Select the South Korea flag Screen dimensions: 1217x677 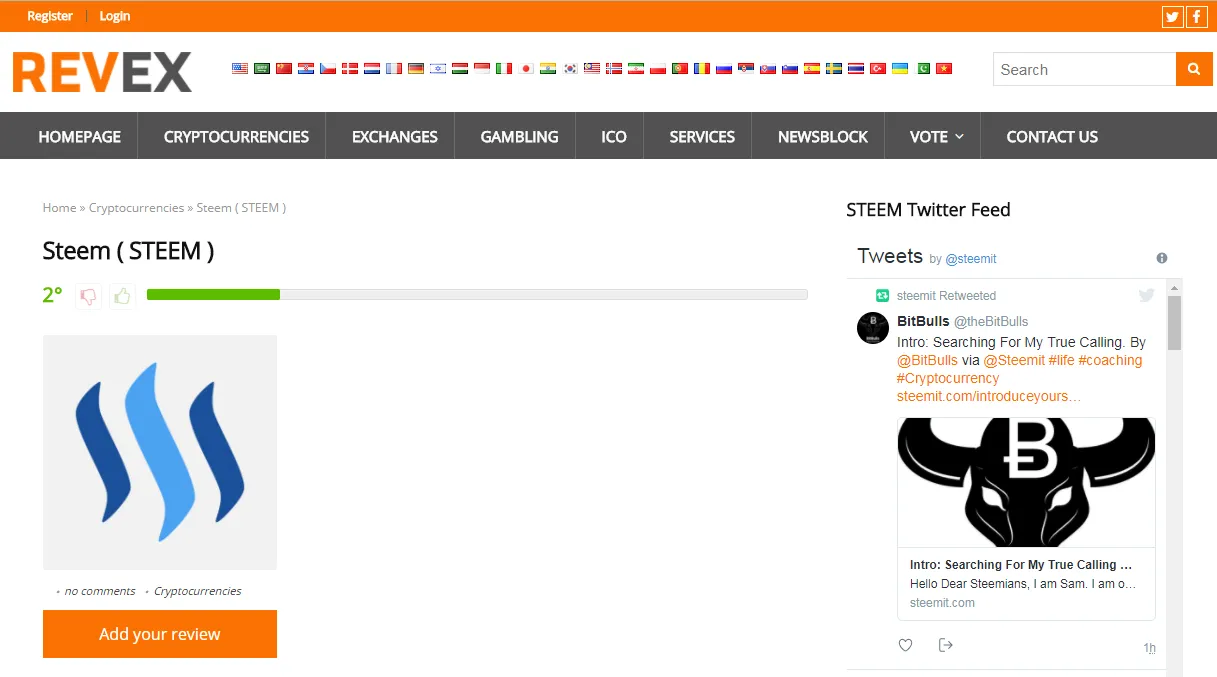(x=570, y=69)
